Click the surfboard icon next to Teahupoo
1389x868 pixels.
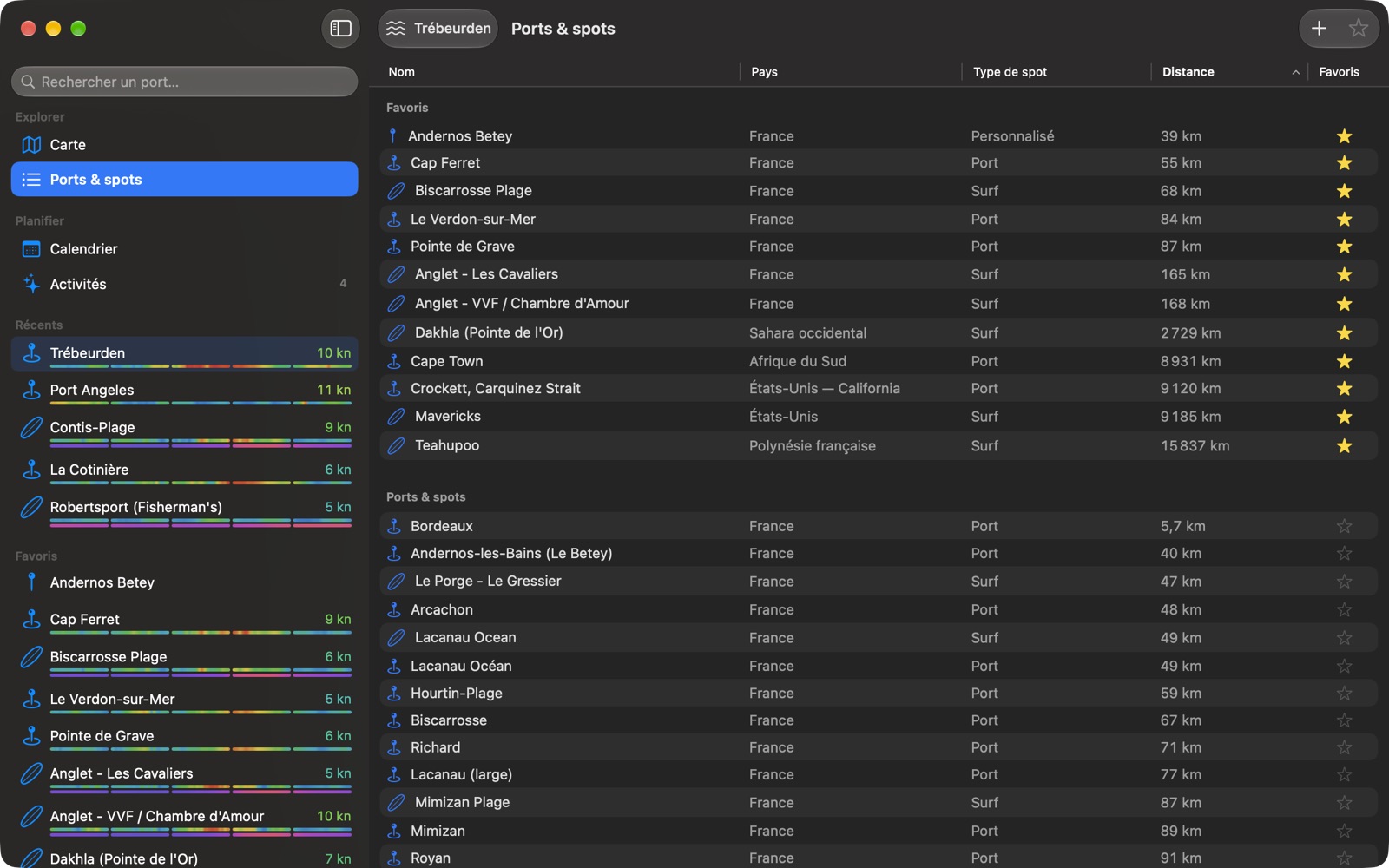click(396, 446)
